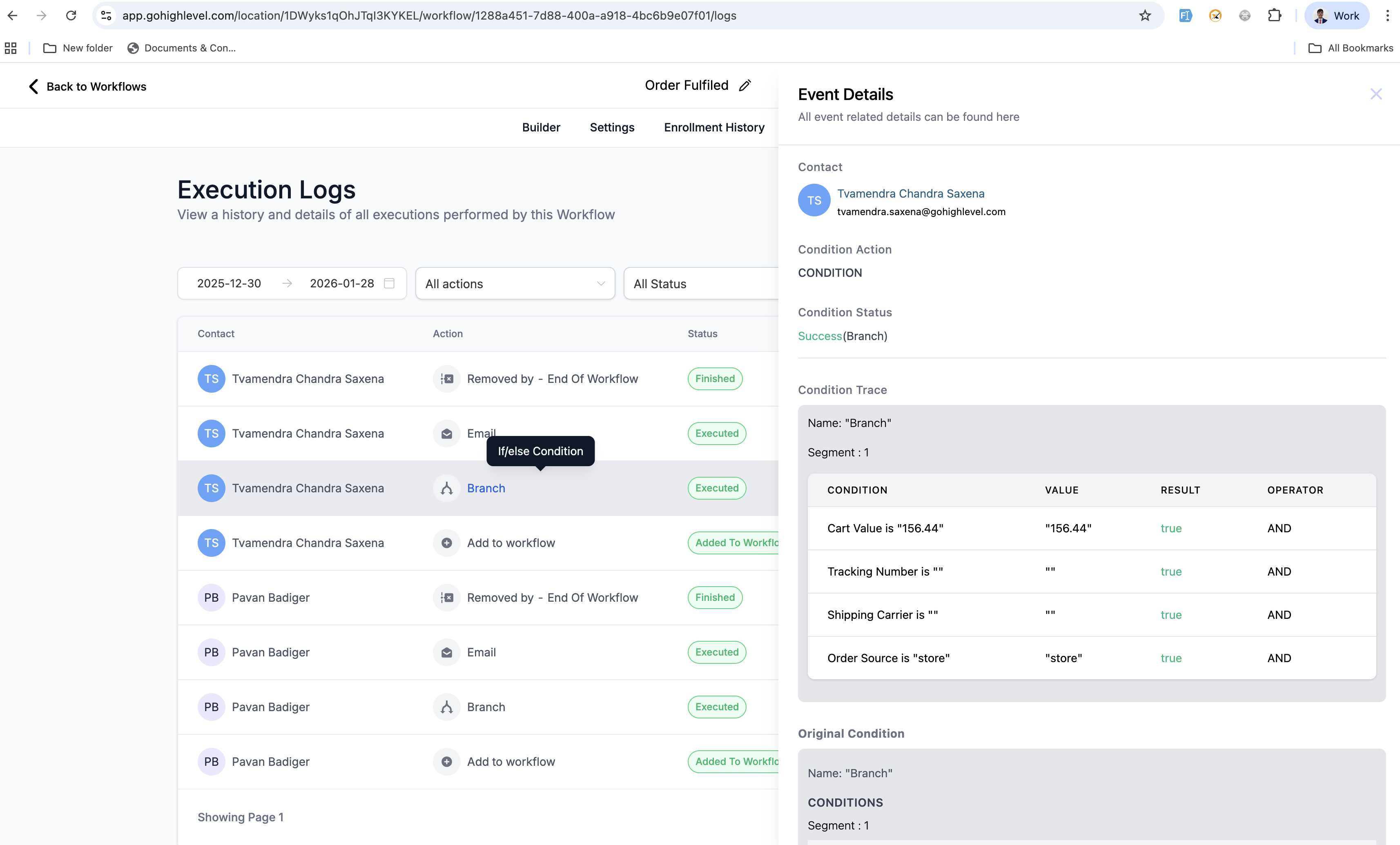Click the envelope icon in Pavan Badiger Email row
Screen dimensions: 1400x845
pos(447,652)
